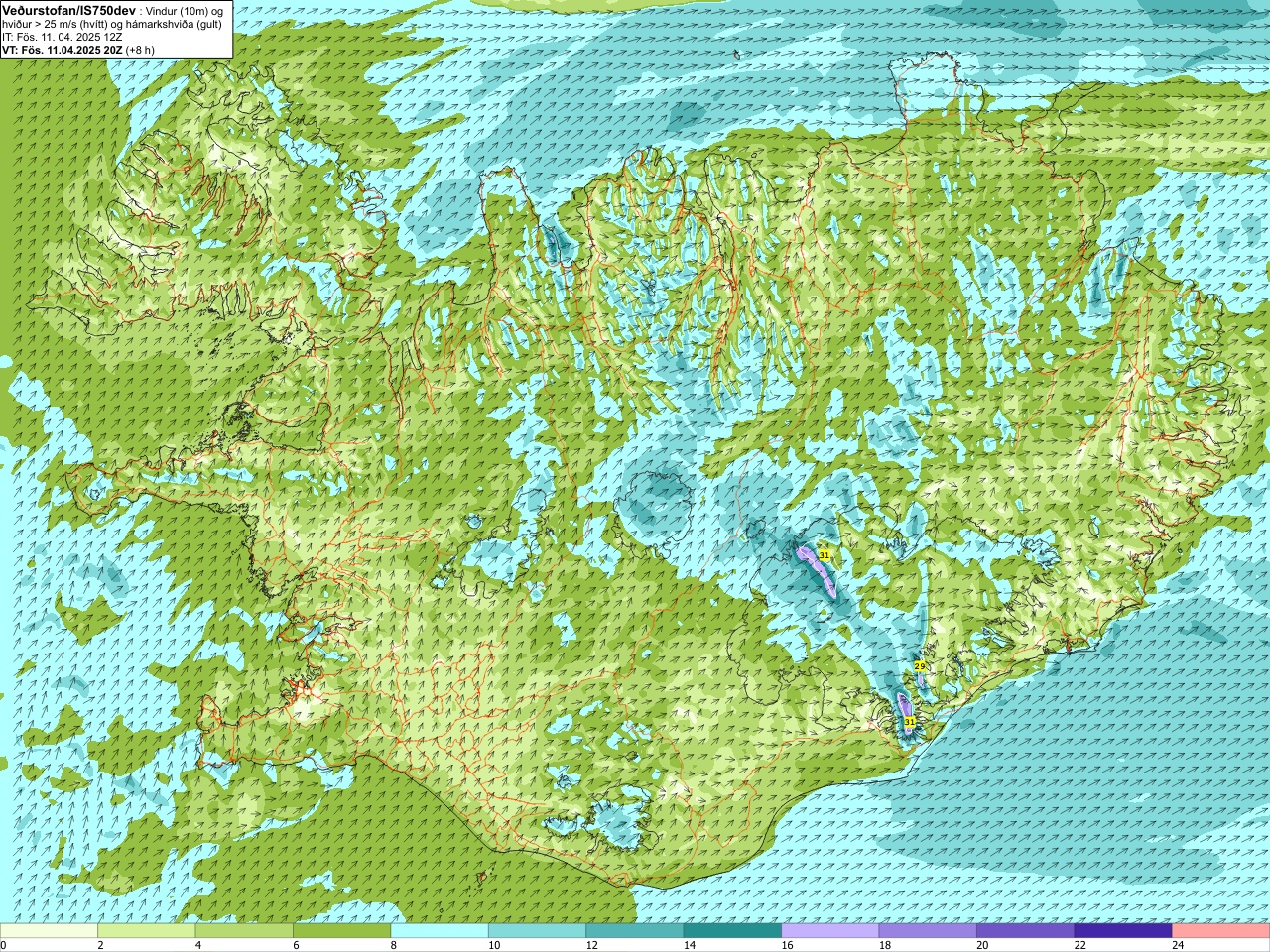Click the legend tick label 16
Viewport: 1270px width, 952px height.
pyautogui.click(x=788, y=946)
